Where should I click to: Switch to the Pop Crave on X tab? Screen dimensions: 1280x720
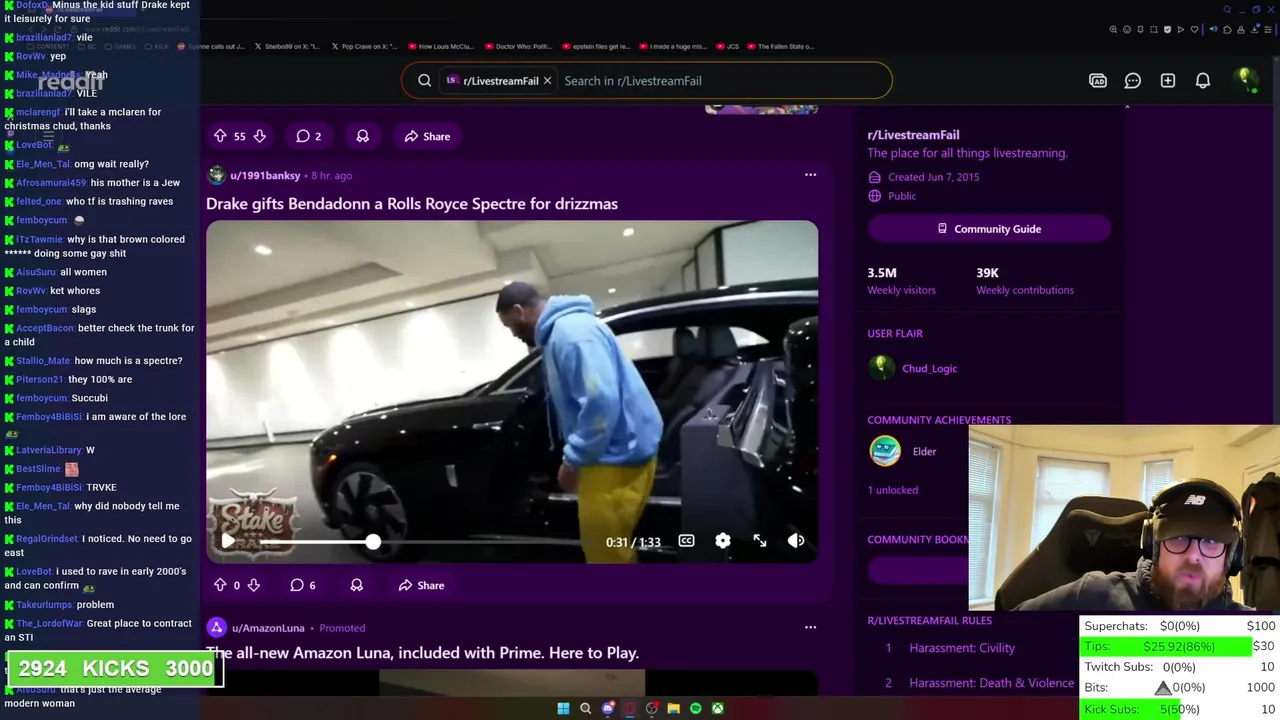click(x=364, y=46)
